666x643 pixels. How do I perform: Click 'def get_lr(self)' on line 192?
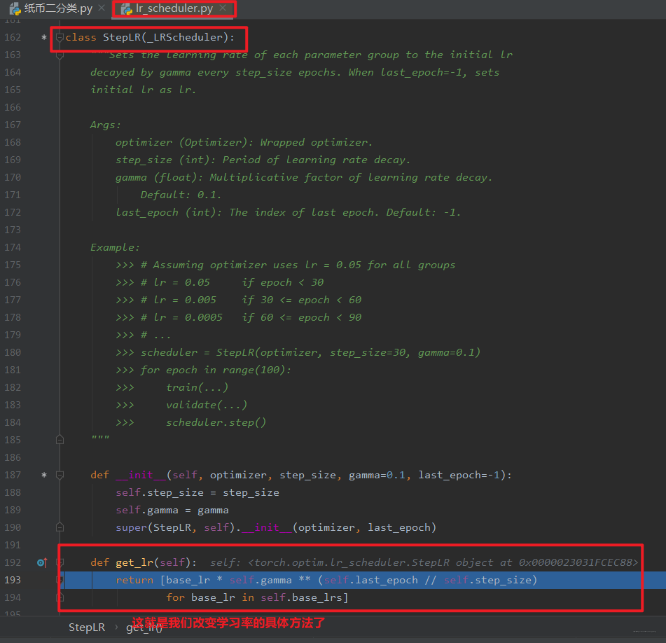click(144, 563)
